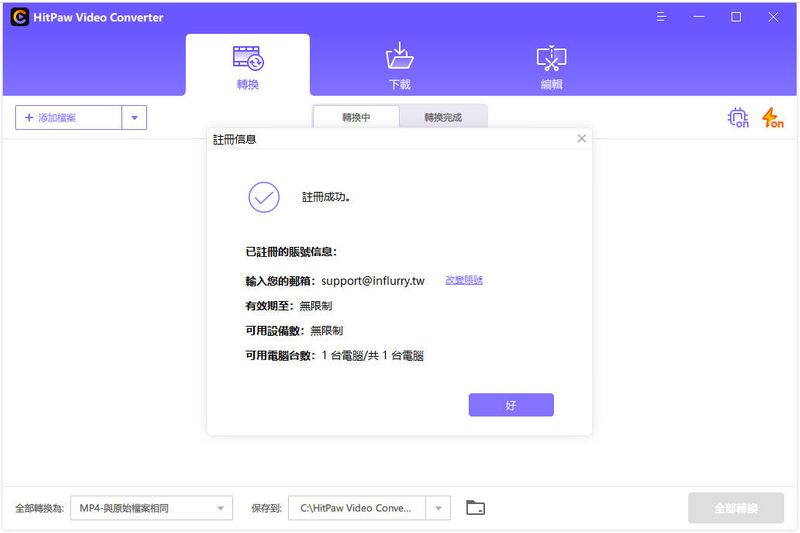This screenshot has height=533, width=800.
Task: Expand the add files dropdown arrow
Action: pyautogui.click(x=134, y=118)
